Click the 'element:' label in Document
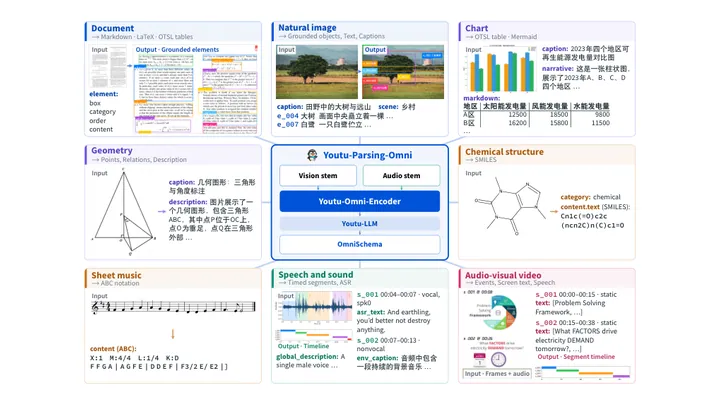Image resolution: width=720 pixels, height=405 pixels. point(104,94)
